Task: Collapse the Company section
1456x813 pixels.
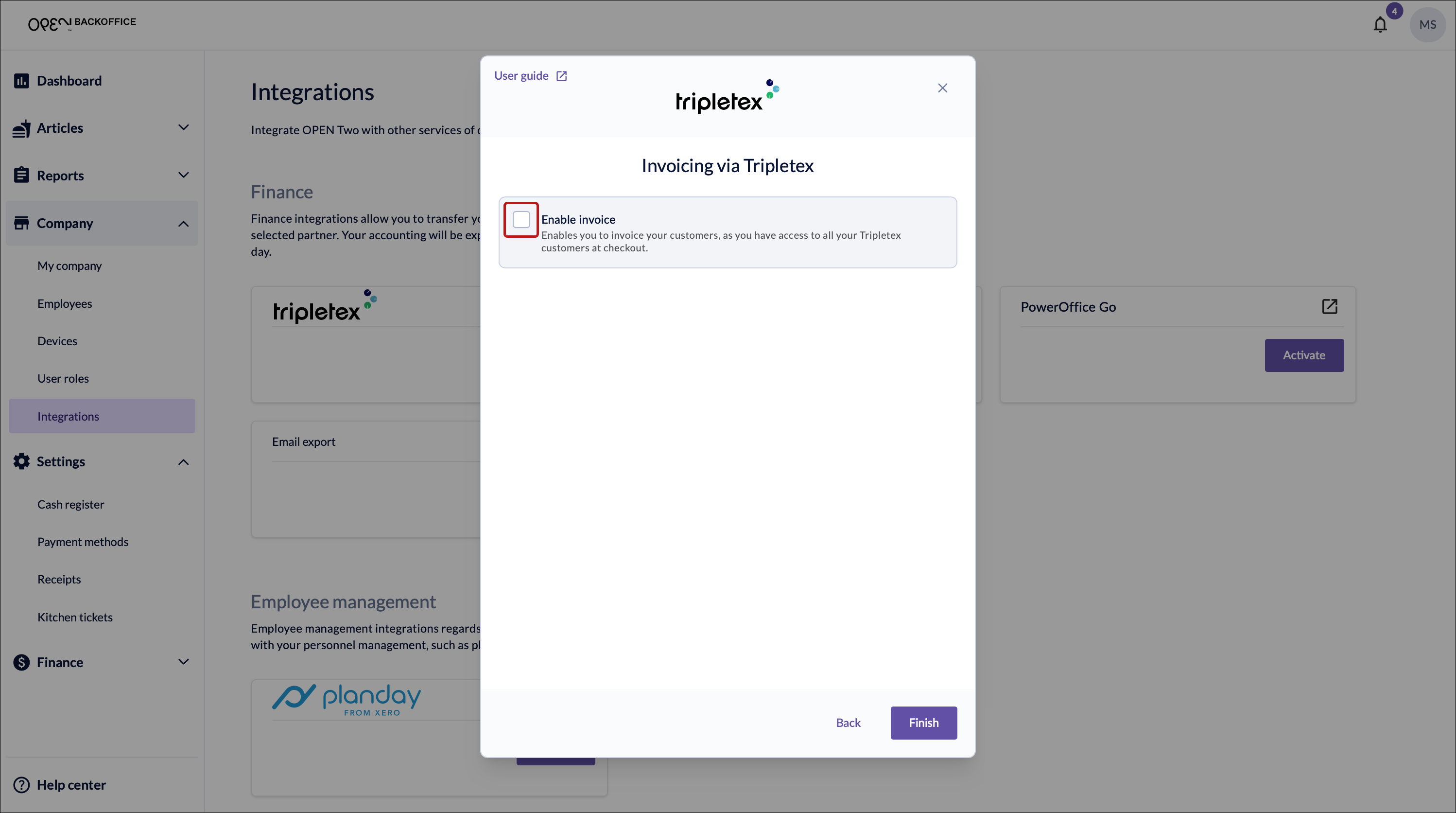Action: (x=183, y=224)
